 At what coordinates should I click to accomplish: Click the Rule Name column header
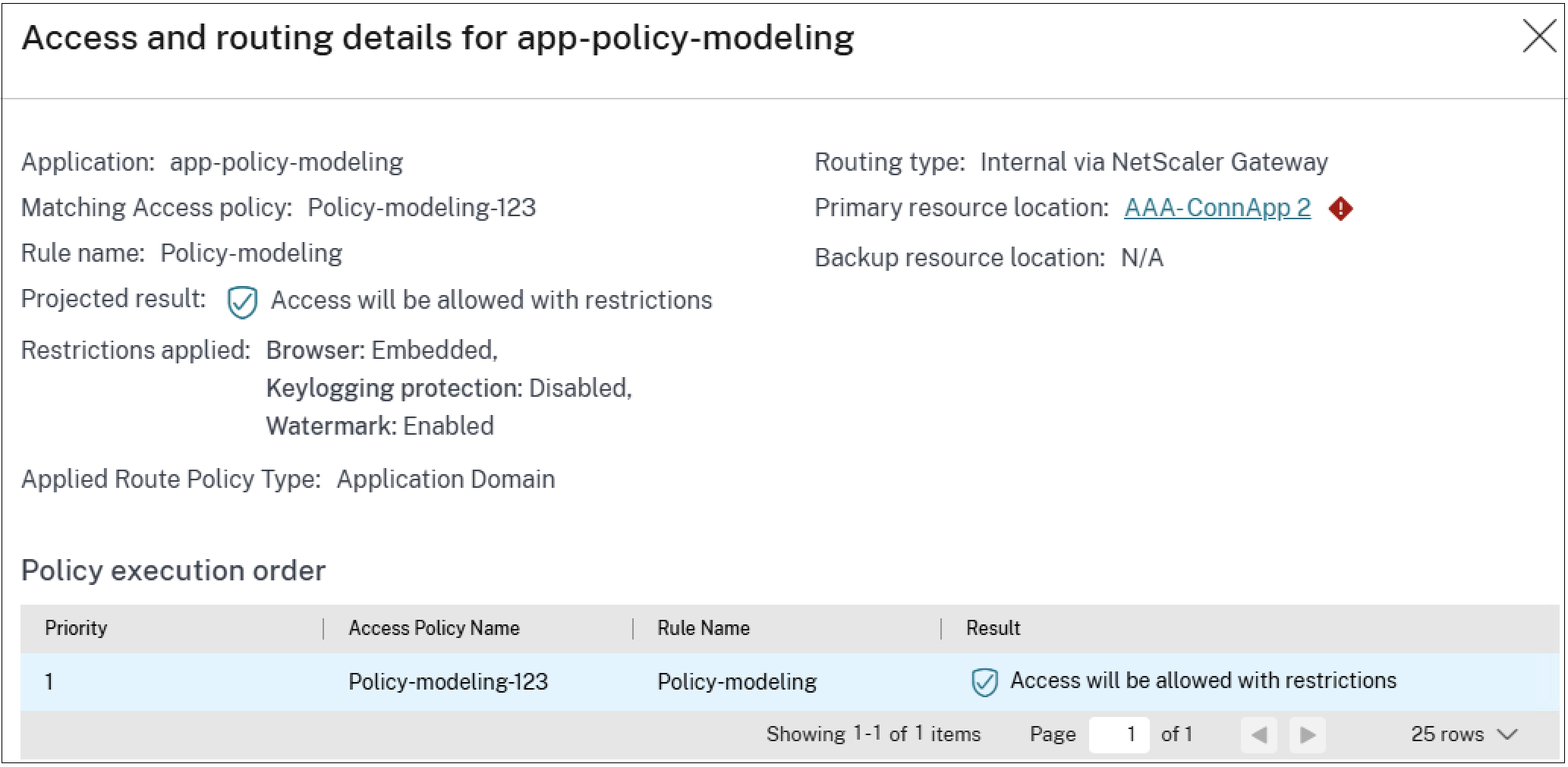[x=701, y=627]
